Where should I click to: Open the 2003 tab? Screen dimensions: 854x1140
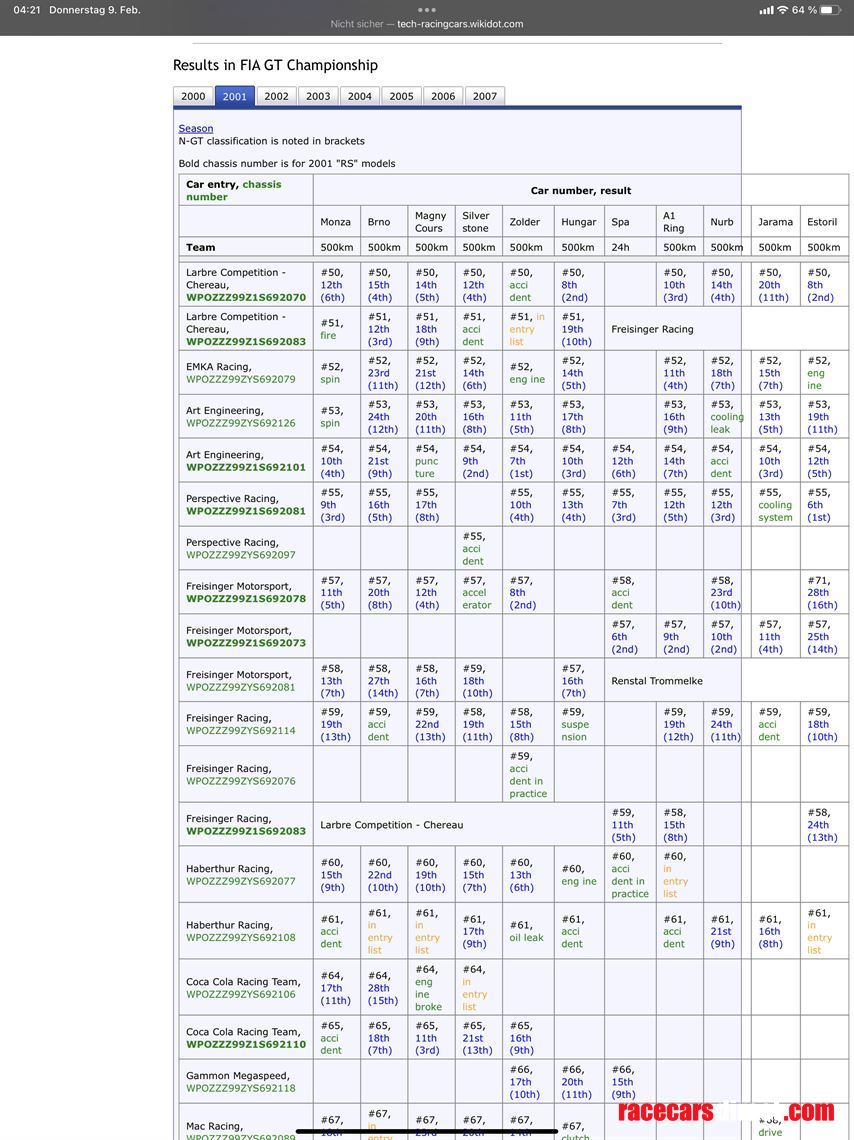[x=318, y=97]
